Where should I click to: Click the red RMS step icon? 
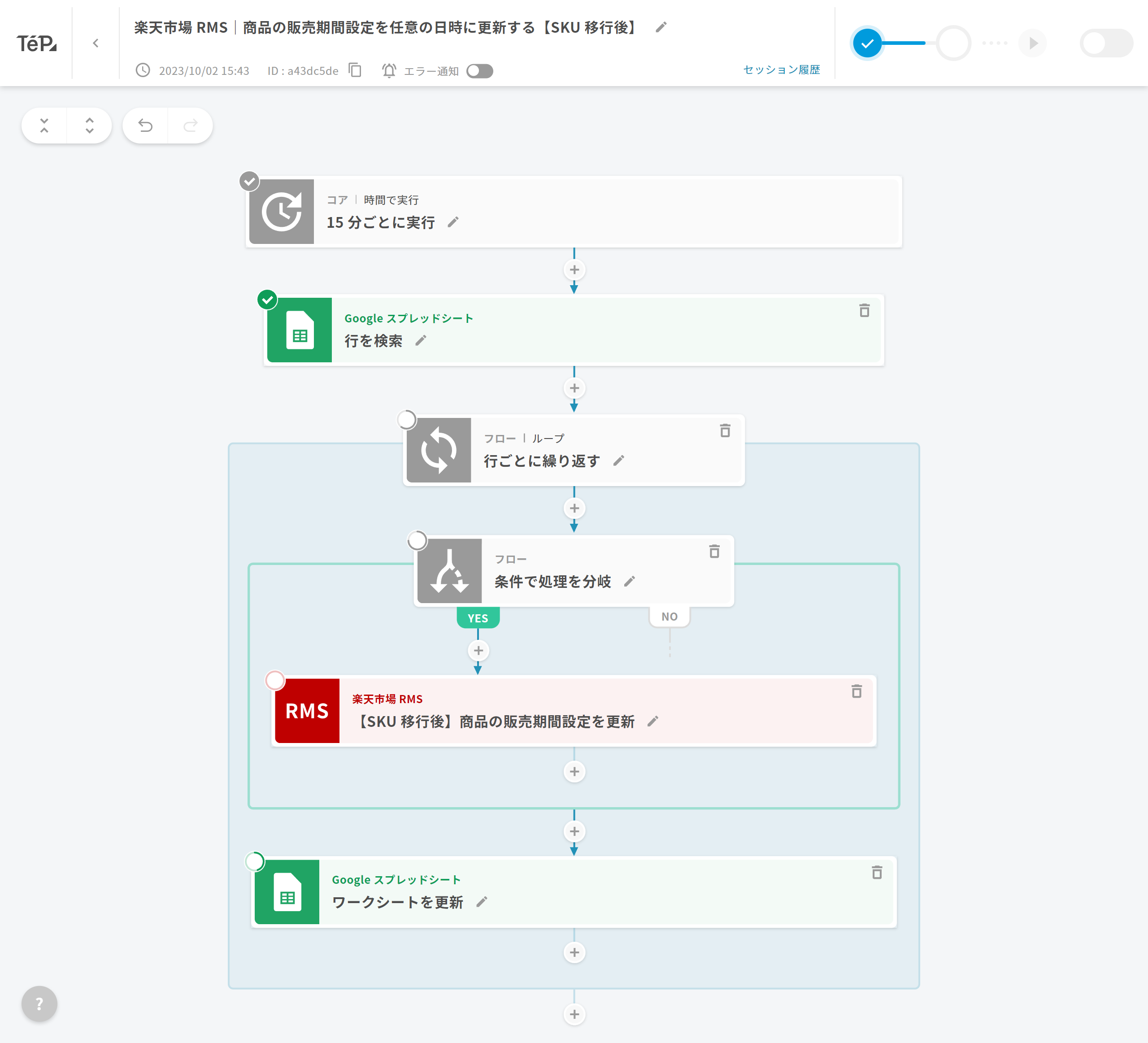point(307,711)
